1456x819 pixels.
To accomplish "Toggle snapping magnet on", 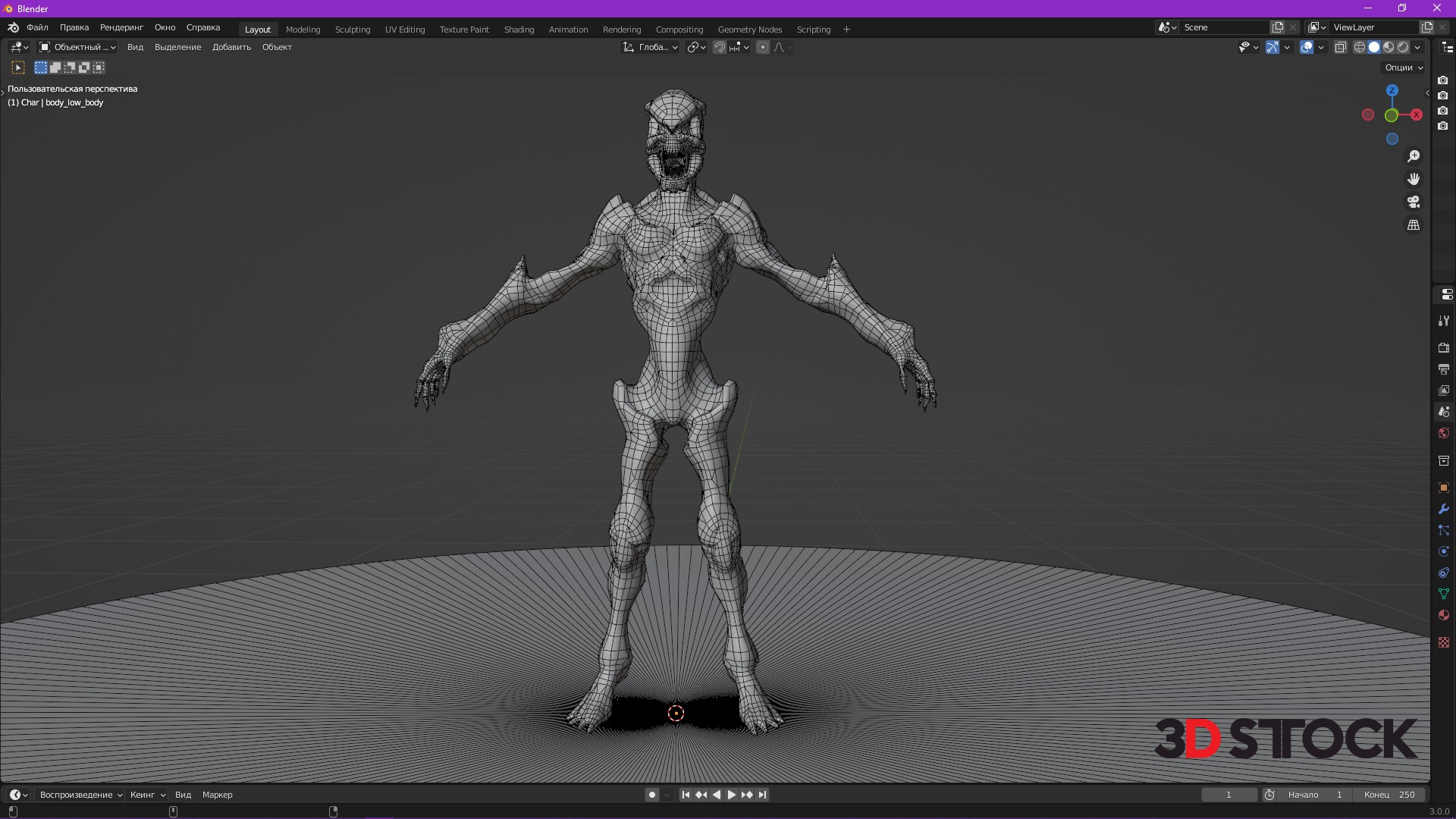I will tap(720, 47).
